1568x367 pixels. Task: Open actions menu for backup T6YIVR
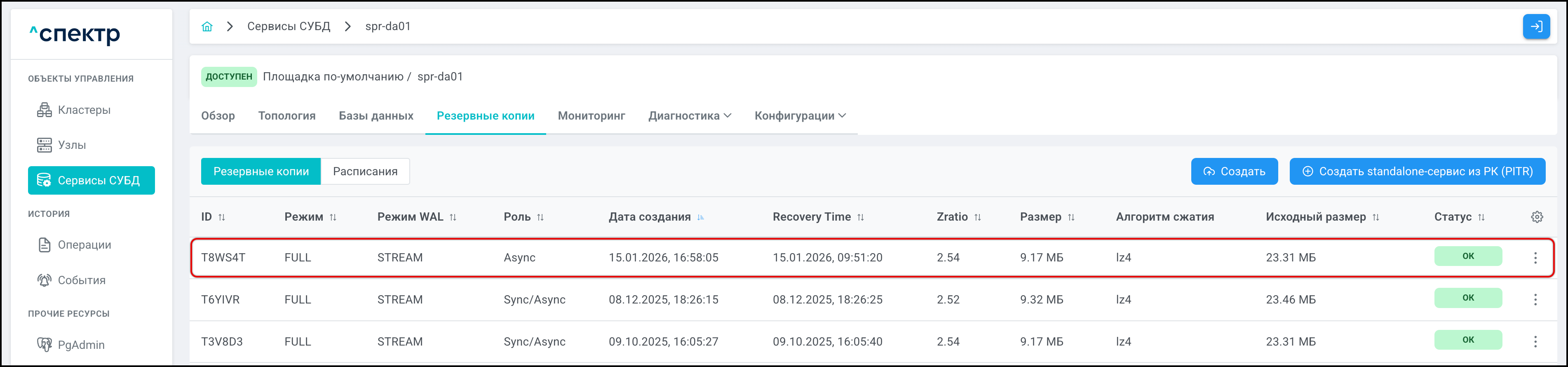pos(1535,299)
